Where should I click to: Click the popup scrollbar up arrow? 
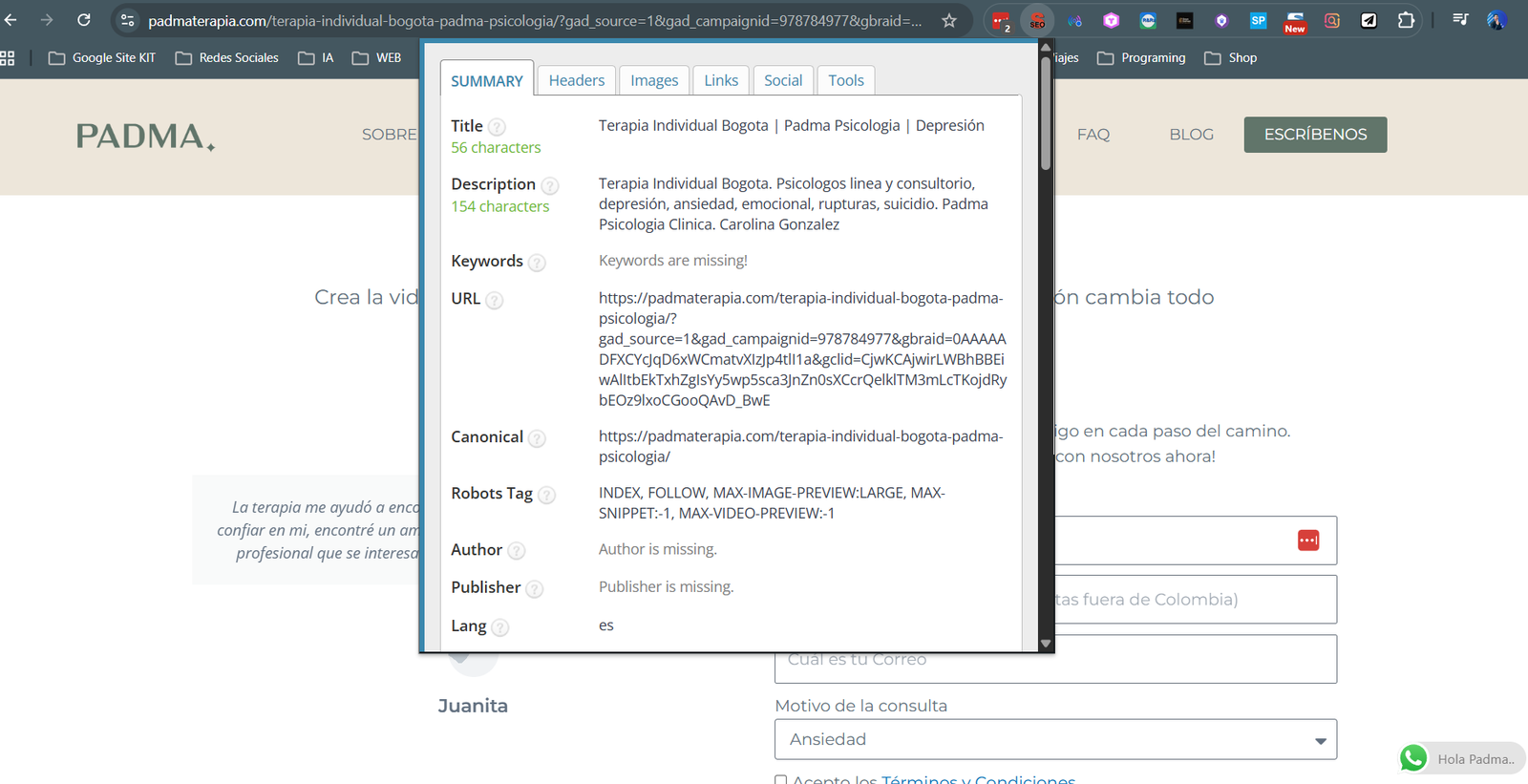tap(1046, 47)
